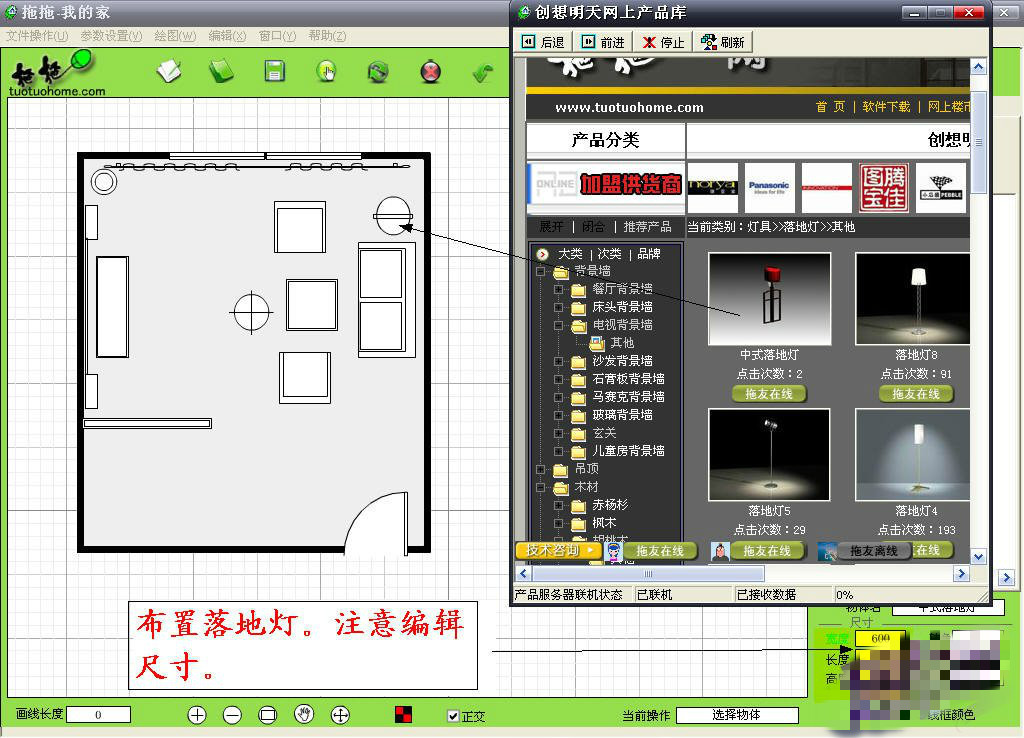Image resolution: width=1024 pixels, height=738 pixels.
Task: Click the 技术咨询 button
Action: pos(558,551)
